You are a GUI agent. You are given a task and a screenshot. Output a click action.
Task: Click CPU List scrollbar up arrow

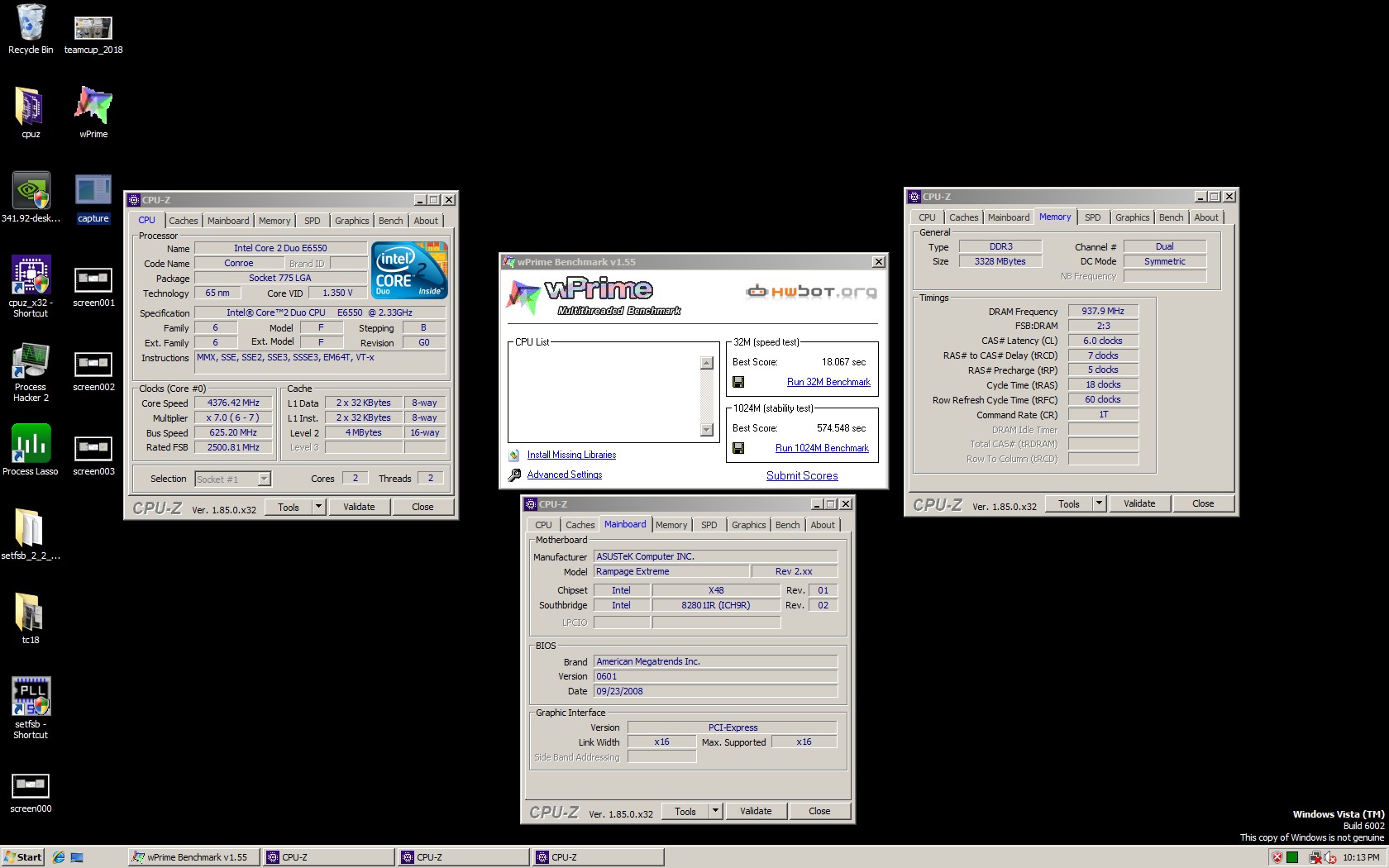706,363
